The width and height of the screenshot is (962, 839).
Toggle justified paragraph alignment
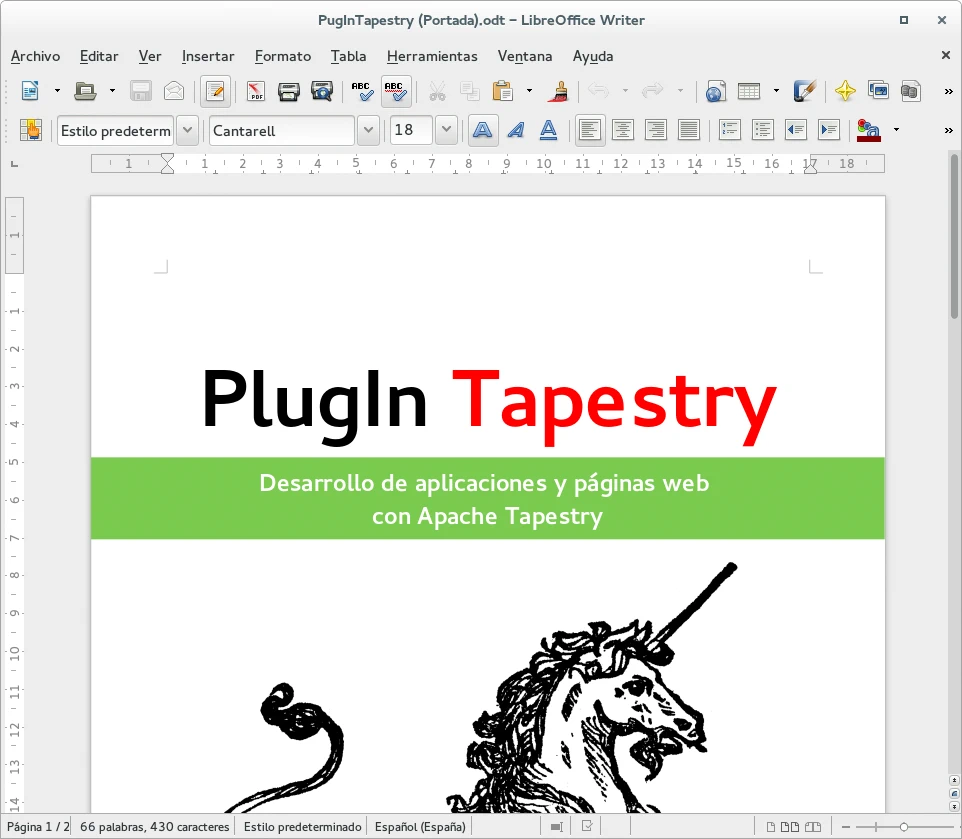[688, 130]
